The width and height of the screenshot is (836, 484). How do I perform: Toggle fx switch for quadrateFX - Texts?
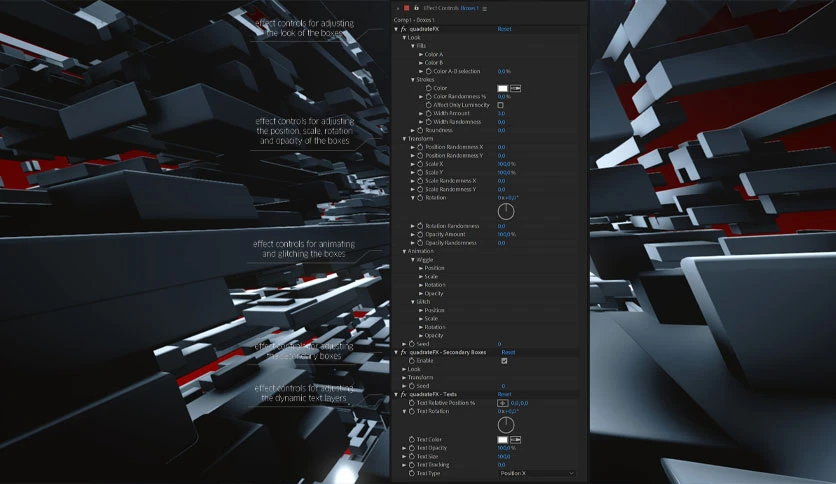tap(404, 394)
